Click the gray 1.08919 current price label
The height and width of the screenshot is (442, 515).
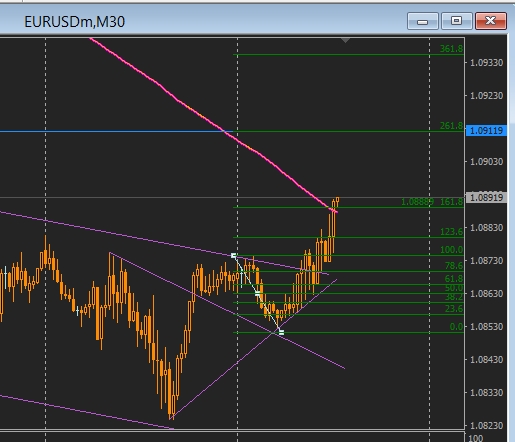pos(486,197)
